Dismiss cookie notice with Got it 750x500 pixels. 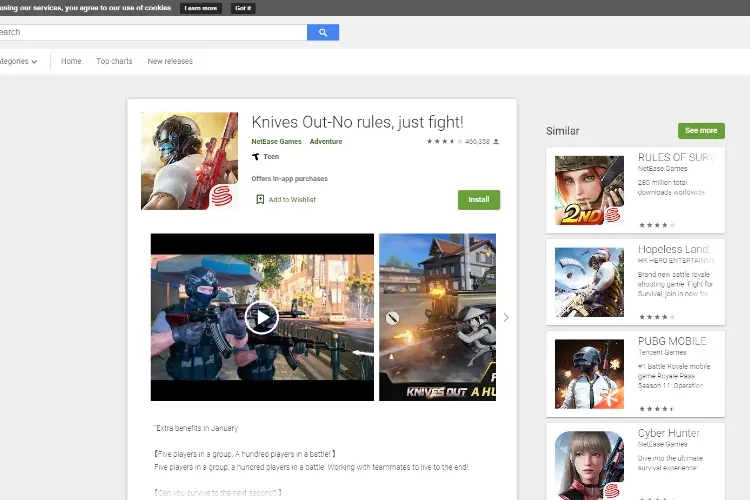pos(243,8)
